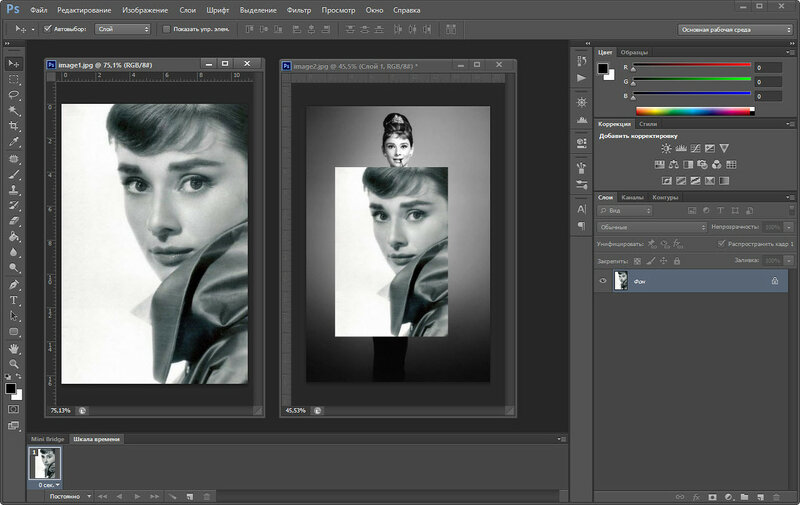Viewport: 800px width, 505px height.
Task: Open the 0 сек. frame delay dropdown
Action: point(49,485)
